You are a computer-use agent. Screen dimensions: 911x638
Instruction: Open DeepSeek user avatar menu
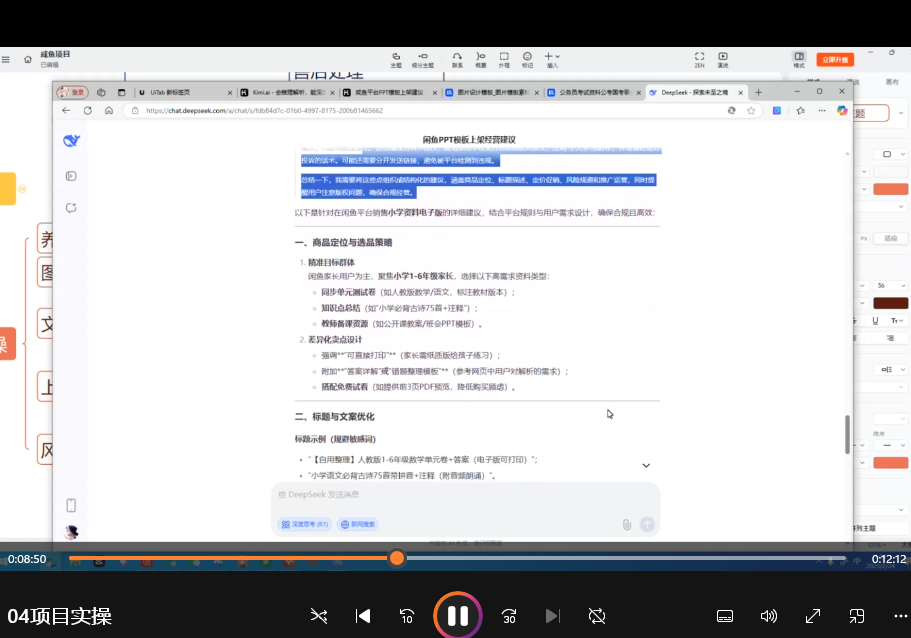[x=71, y=532]
